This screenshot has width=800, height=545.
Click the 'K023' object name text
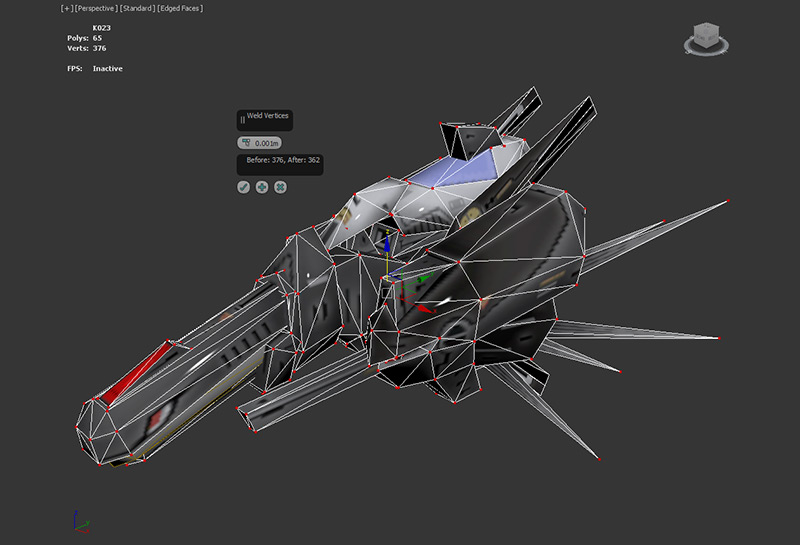coord(102,28)
